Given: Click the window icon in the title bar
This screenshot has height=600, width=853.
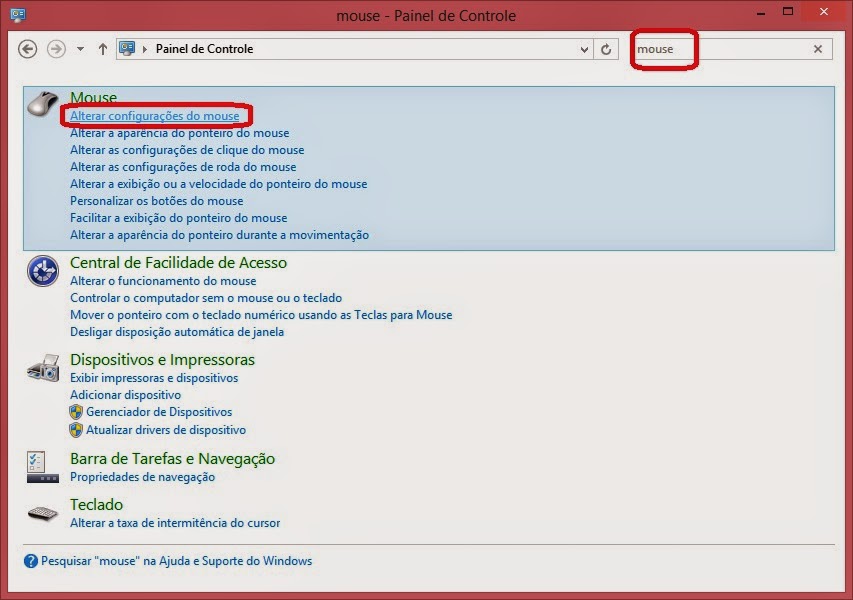Looking at the screenshot, I should point(17,14).
